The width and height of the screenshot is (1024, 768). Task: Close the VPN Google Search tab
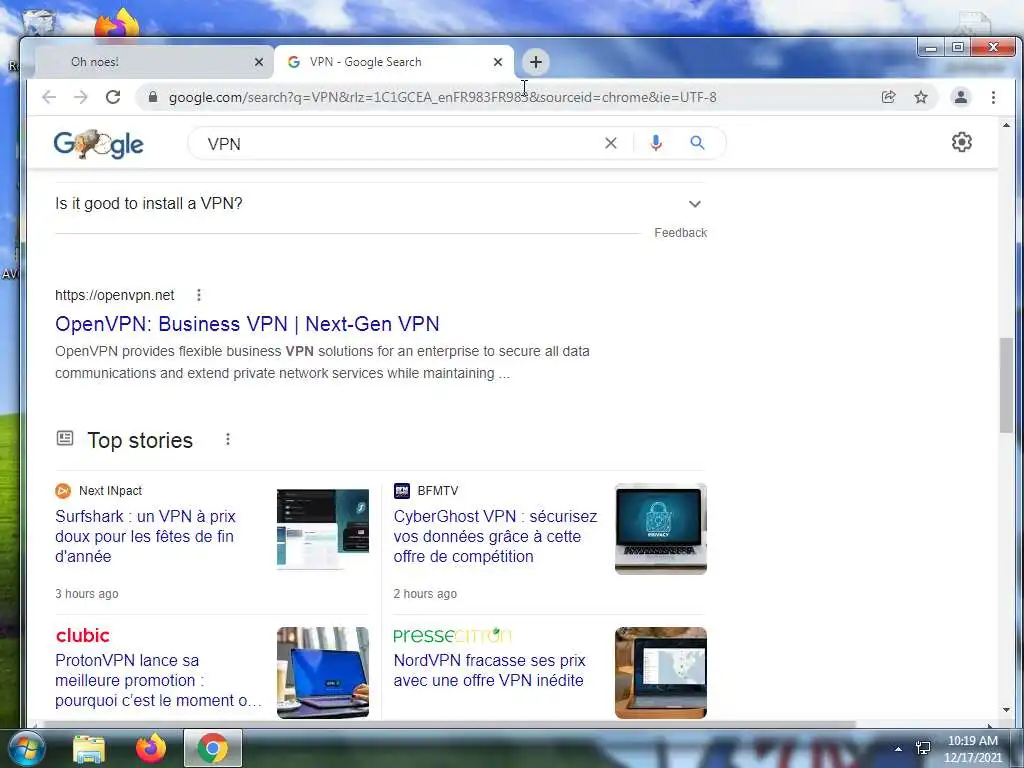[498, 62]
